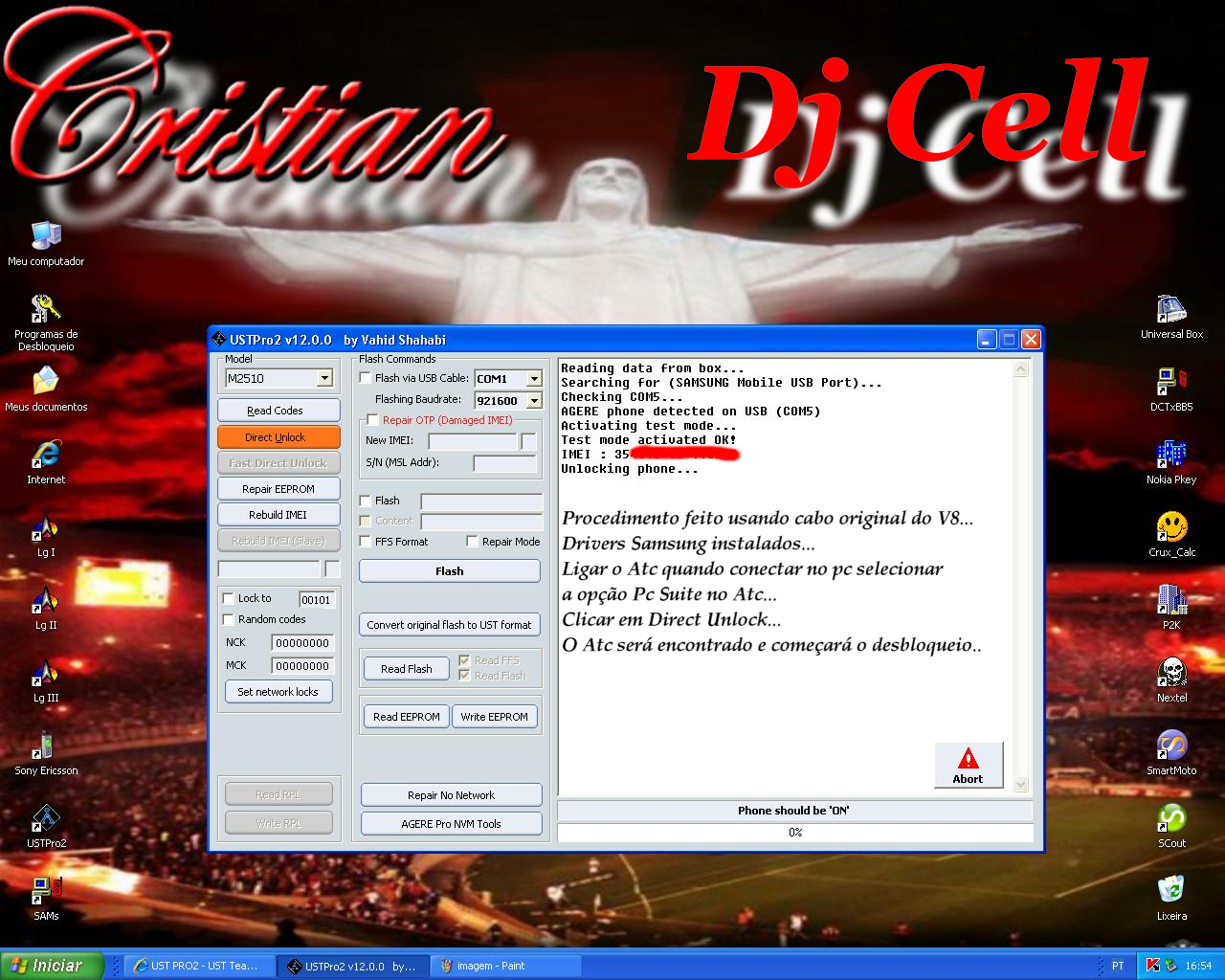The height and width of the screenshot is (980, 1225).
Task: Enable Lock to checkbox
Action: click(x=229, y=598)
